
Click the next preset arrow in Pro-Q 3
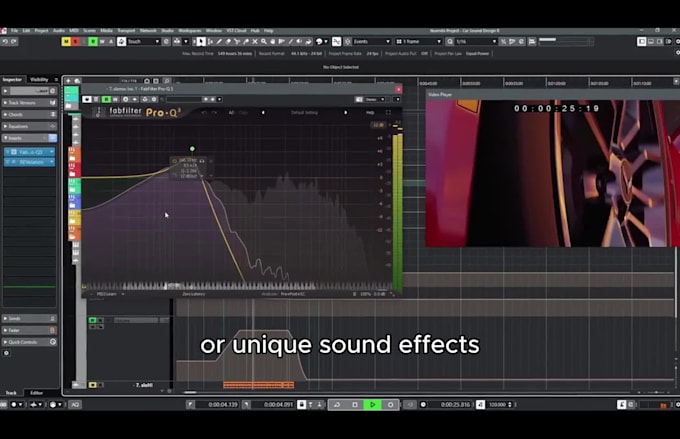[x=346, y=112]
